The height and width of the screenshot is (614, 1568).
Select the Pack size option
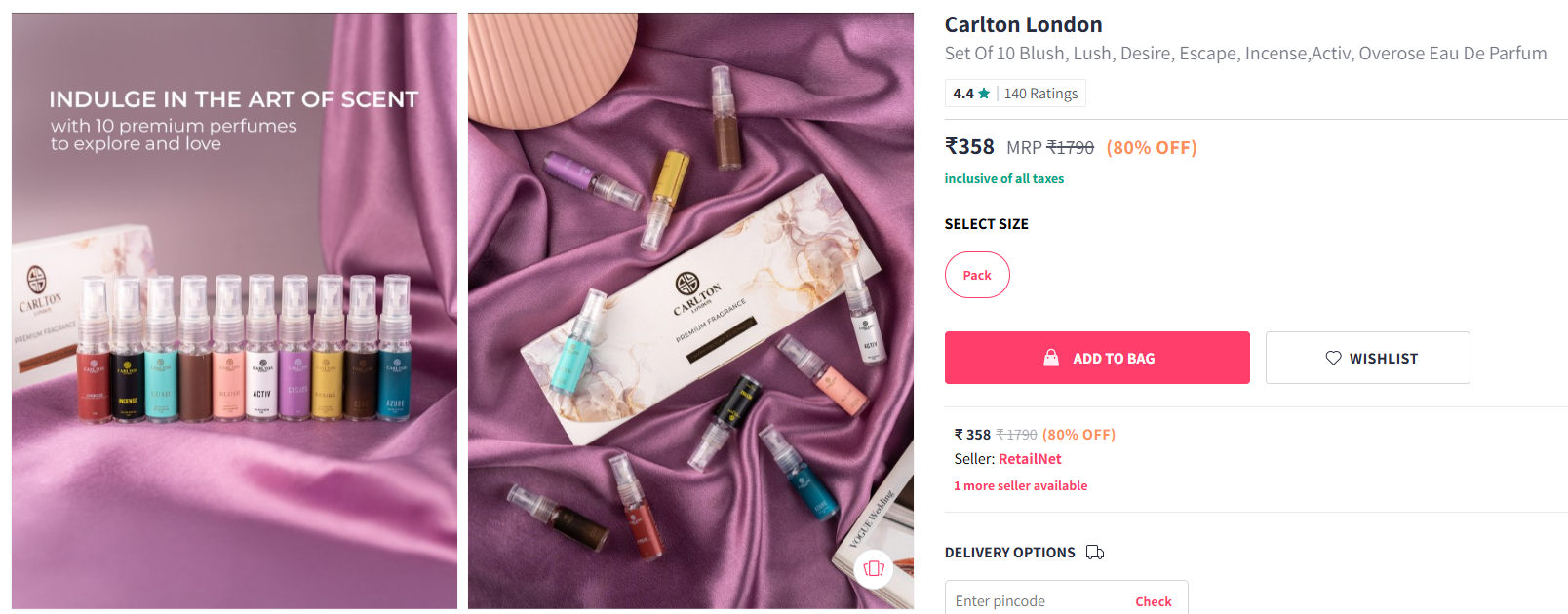click(977, 275)
